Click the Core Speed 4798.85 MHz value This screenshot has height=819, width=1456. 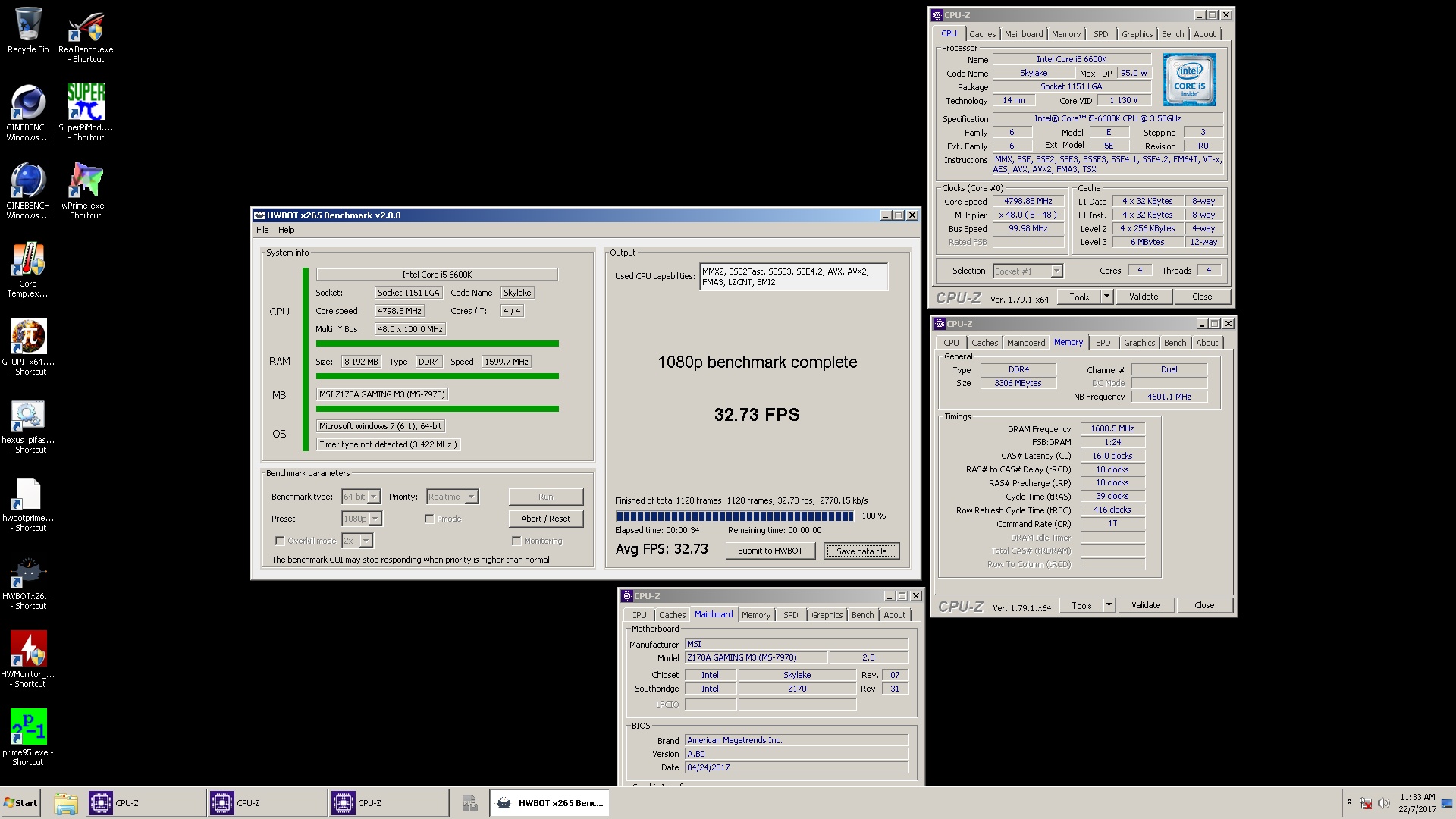coord(1028,201)
